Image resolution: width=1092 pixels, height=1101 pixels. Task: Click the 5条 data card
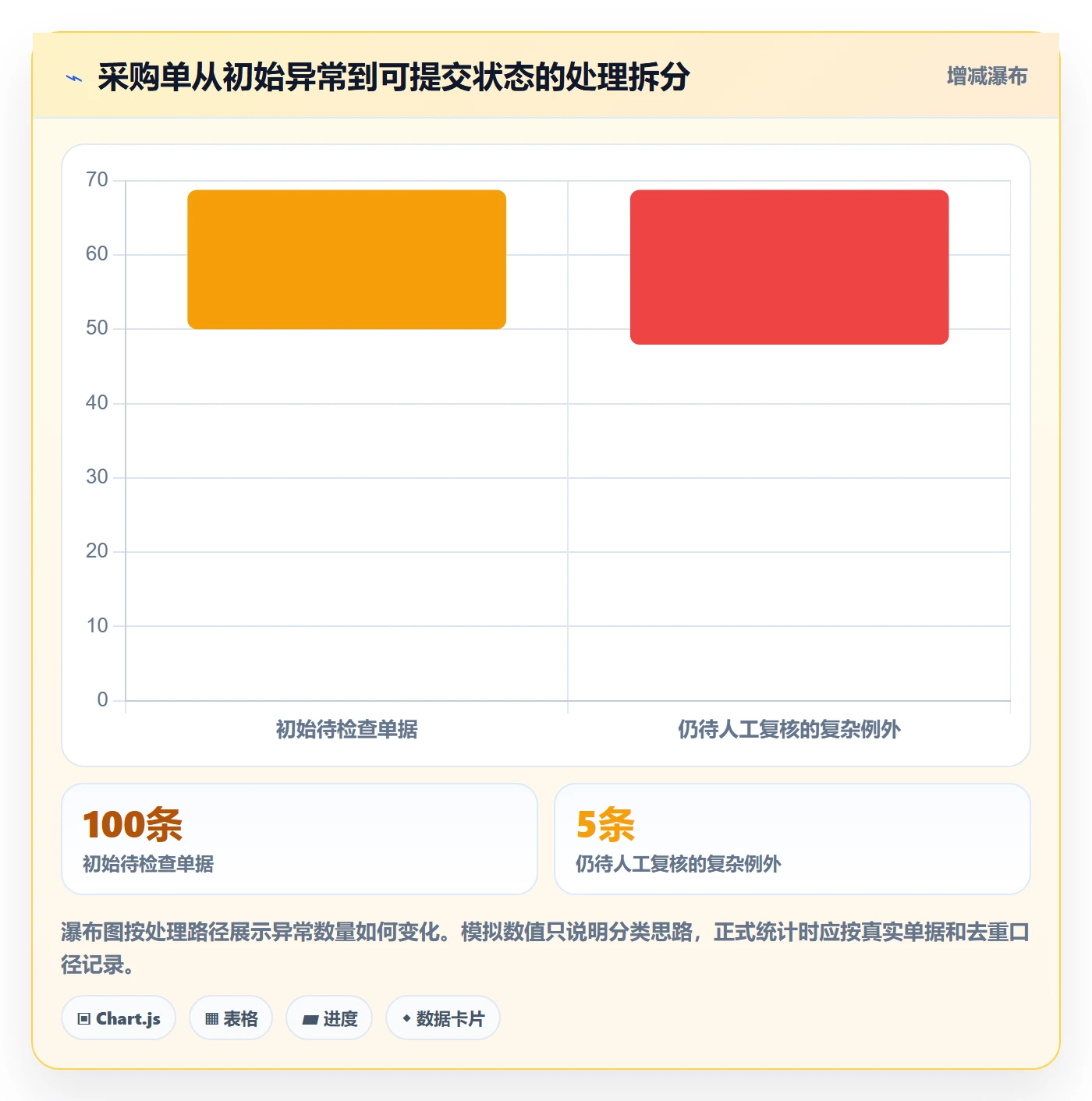(x=792, y=839)
